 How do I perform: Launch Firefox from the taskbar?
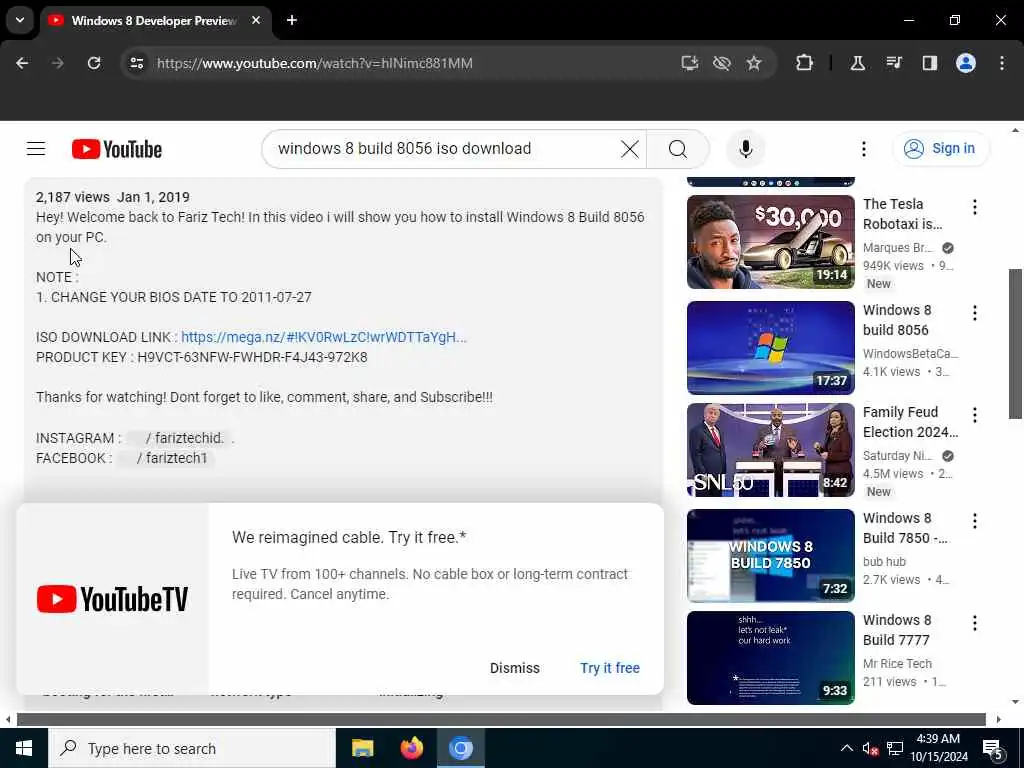411,748
